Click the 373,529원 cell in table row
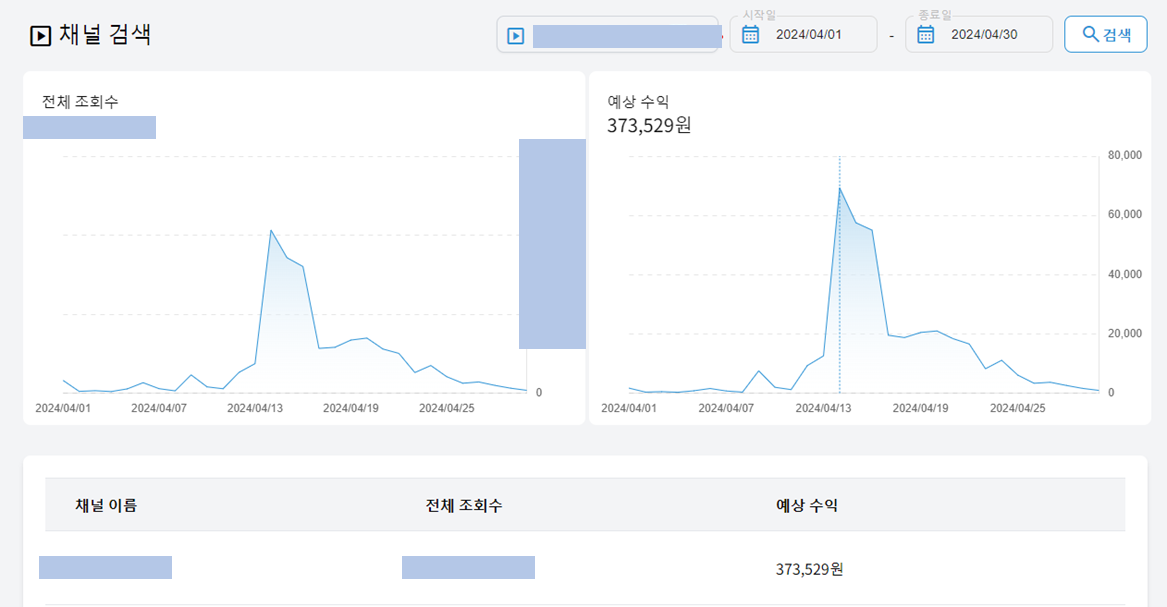Image resolution: width=1167 pixels, height=607 pixels. coord(809,569)
